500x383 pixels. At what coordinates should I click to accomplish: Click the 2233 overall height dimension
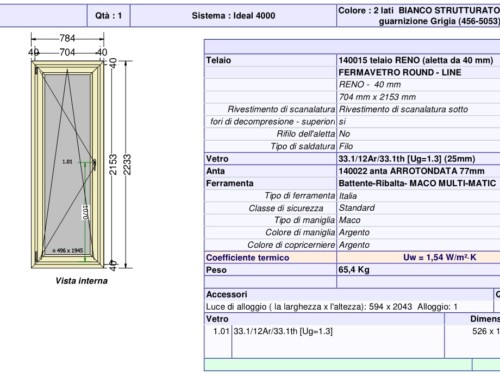point(127,164)
